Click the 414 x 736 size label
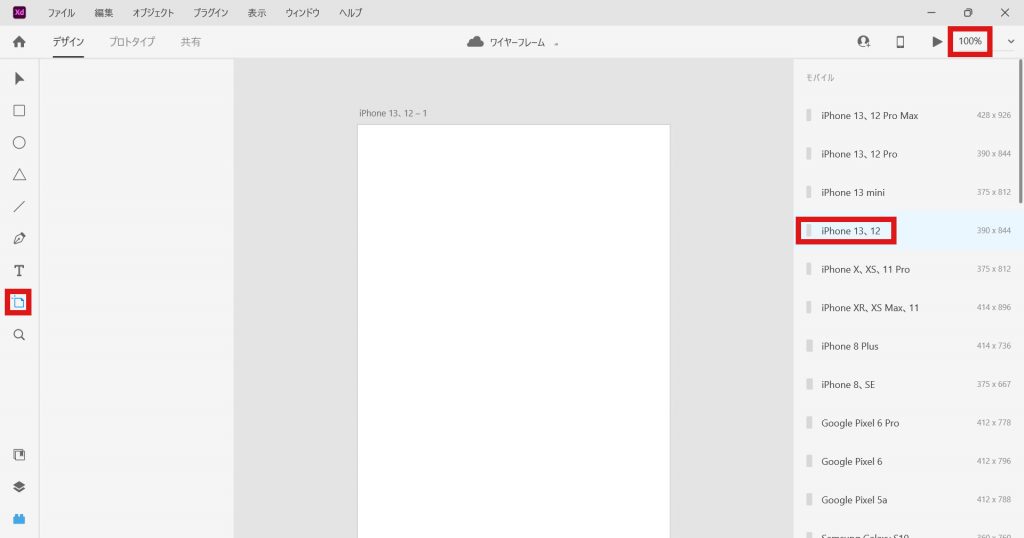1024x538 pixels. click(x=993, y=345)
